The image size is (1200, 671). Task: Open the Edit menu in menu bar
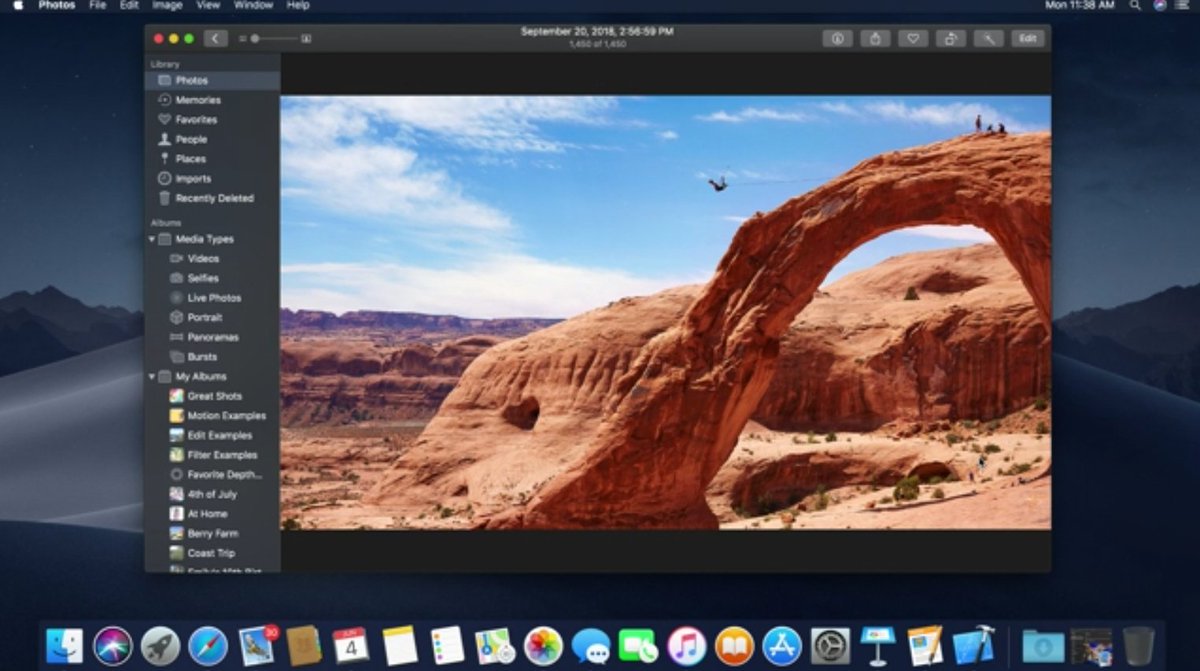(129, 6)
